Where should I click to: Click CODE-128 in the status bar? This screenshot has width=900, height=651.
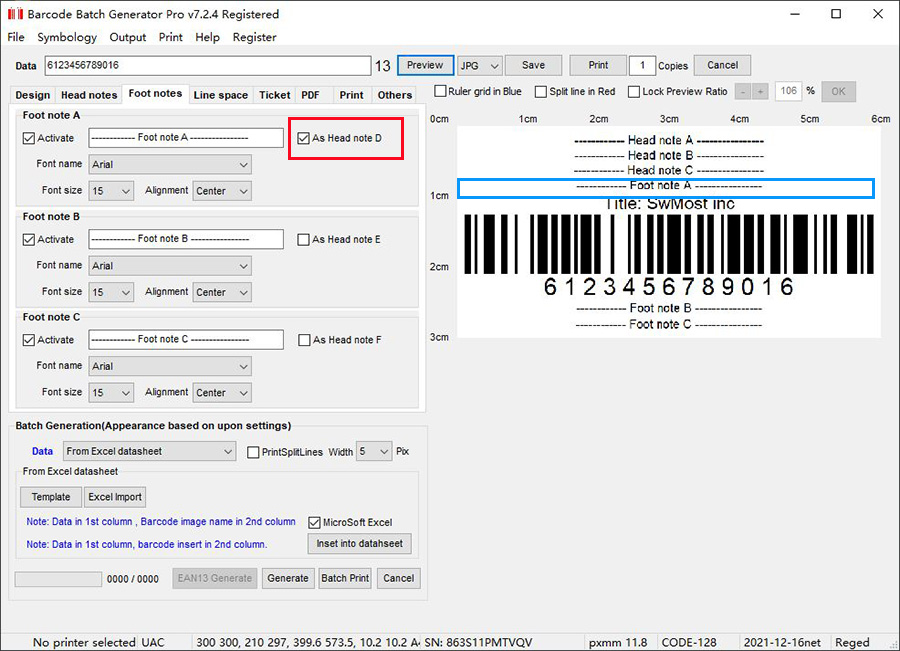click(689, 642)
